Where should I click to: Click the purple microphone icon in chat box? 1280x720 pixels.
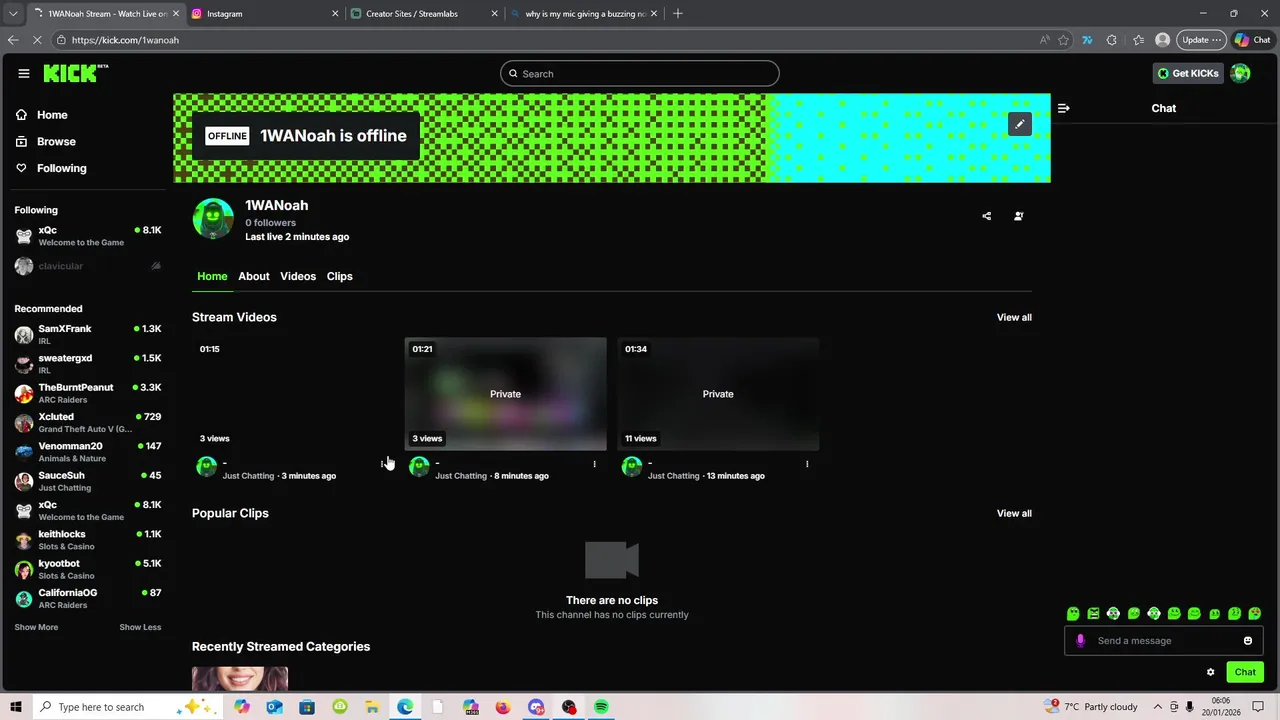click(x=1080, y=641)
